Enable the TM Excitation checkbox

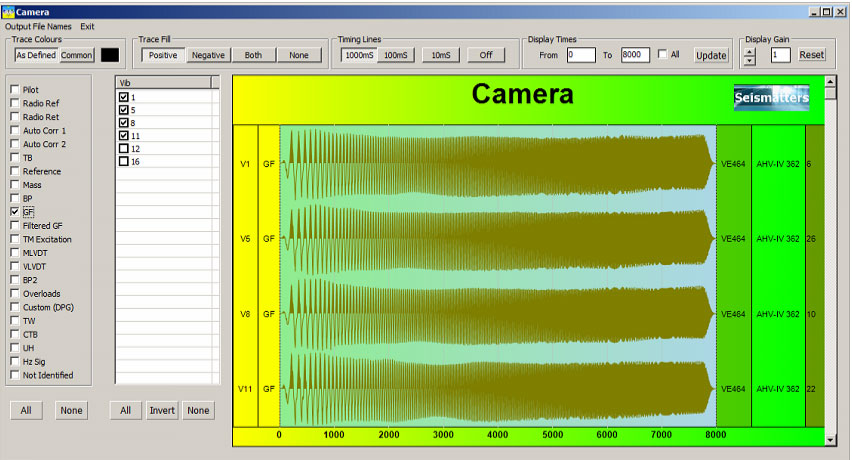(15, 239)
